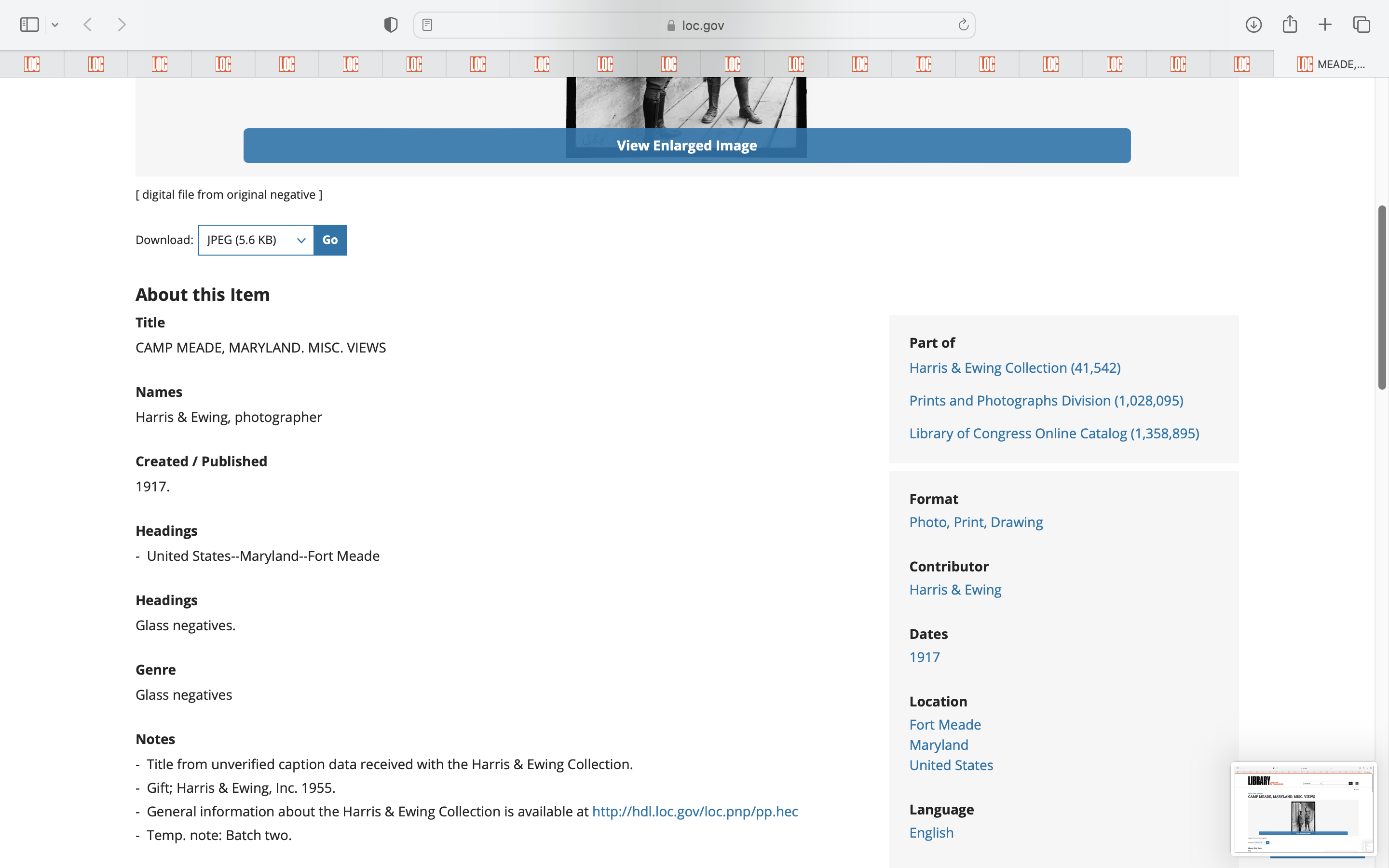Toggle the Safari sidebar icon

click(29, 25)
